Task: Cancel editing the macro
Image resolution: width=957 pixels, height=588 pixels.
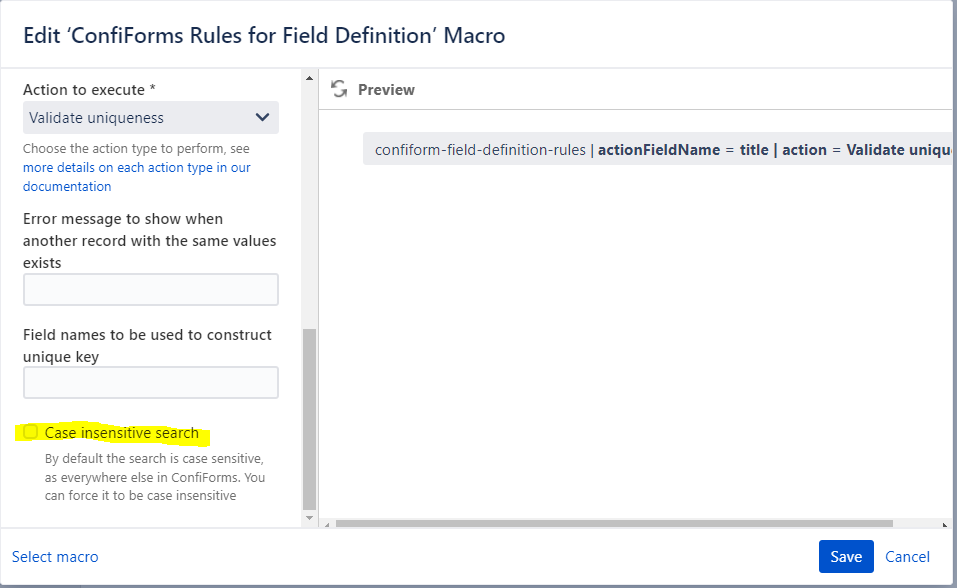Action: click(x=908, y=557)
